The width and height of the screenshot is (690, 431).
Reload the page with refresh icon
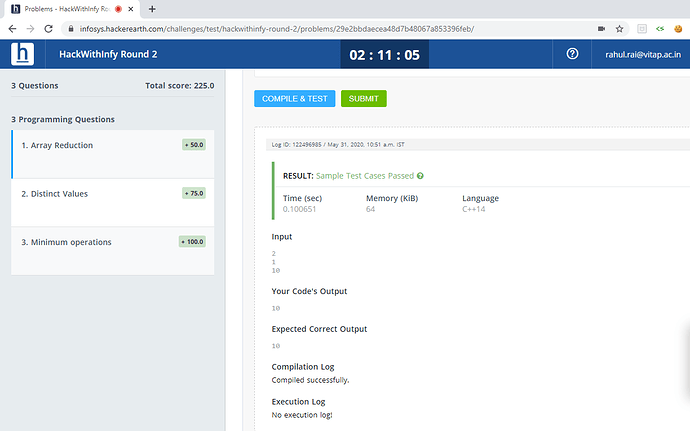tap(48, 29)
